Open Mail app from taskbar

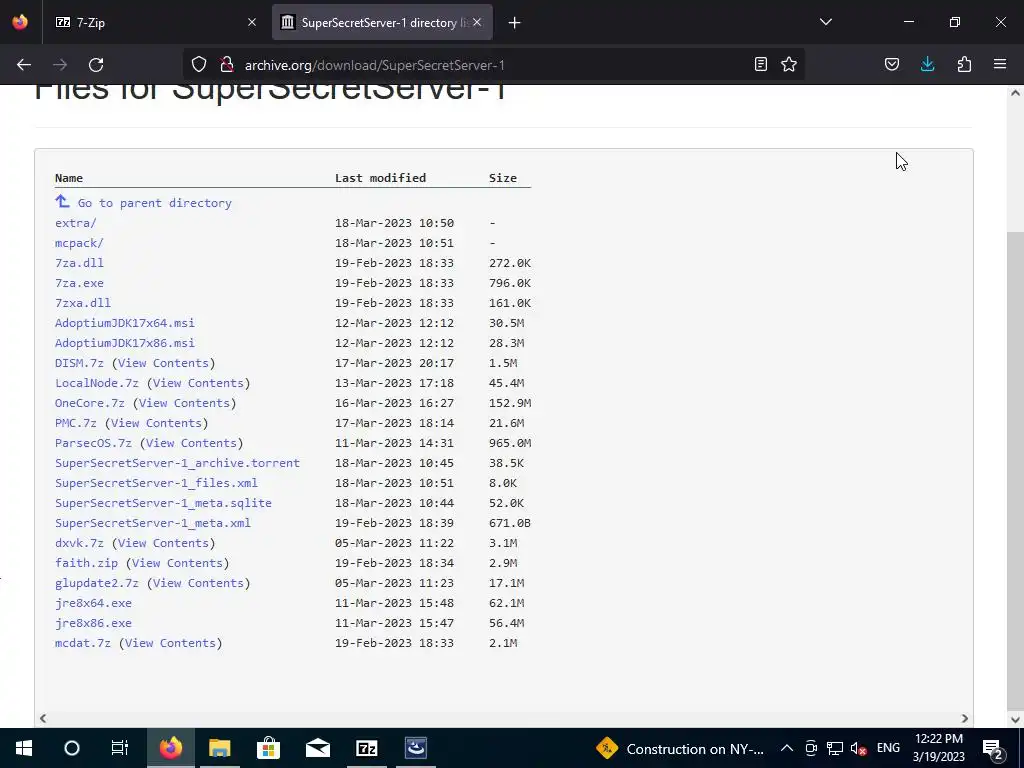pos(317,748)
